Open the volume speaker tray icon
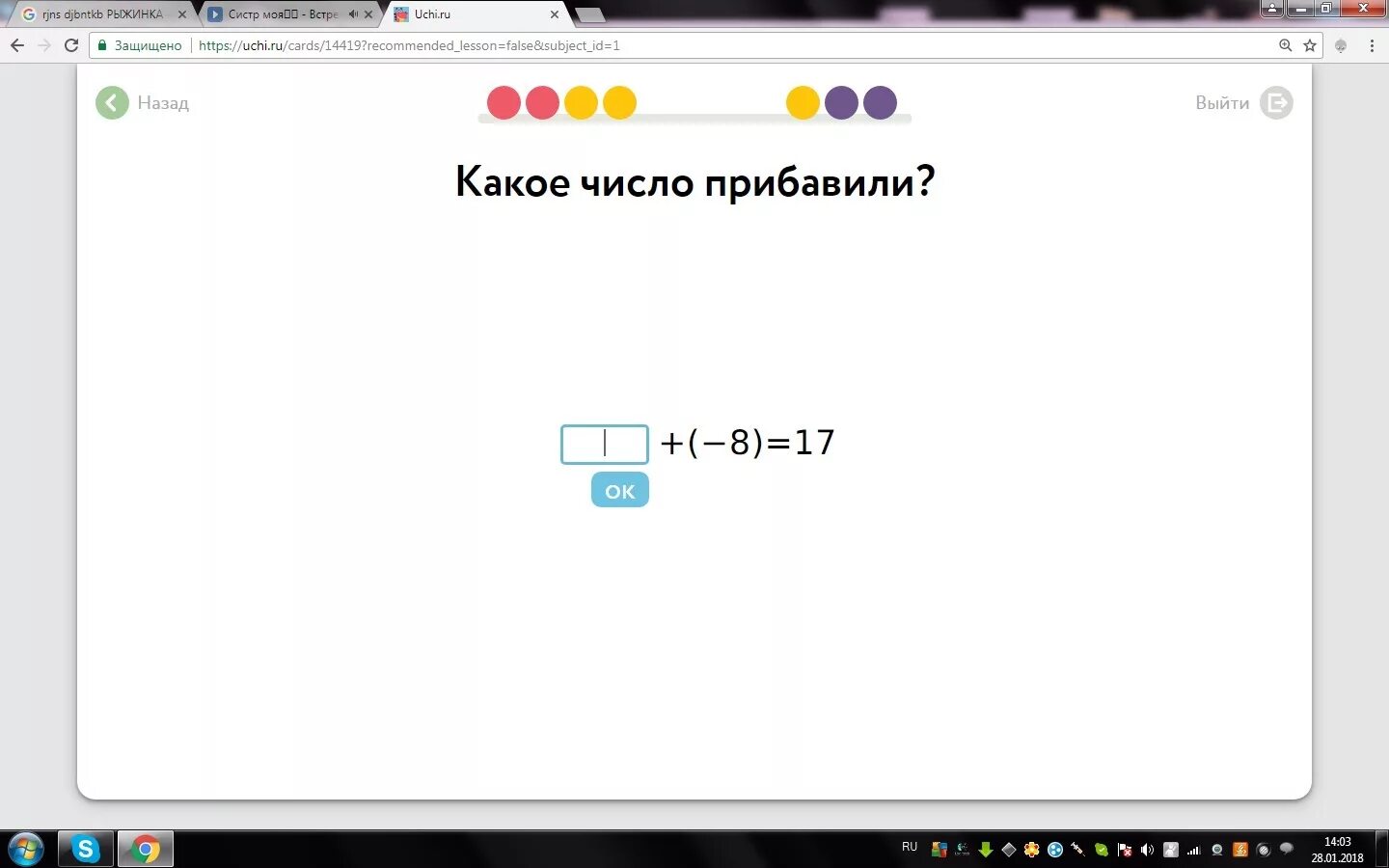This screenshot has height=868, width=1389. point(1148,850)
